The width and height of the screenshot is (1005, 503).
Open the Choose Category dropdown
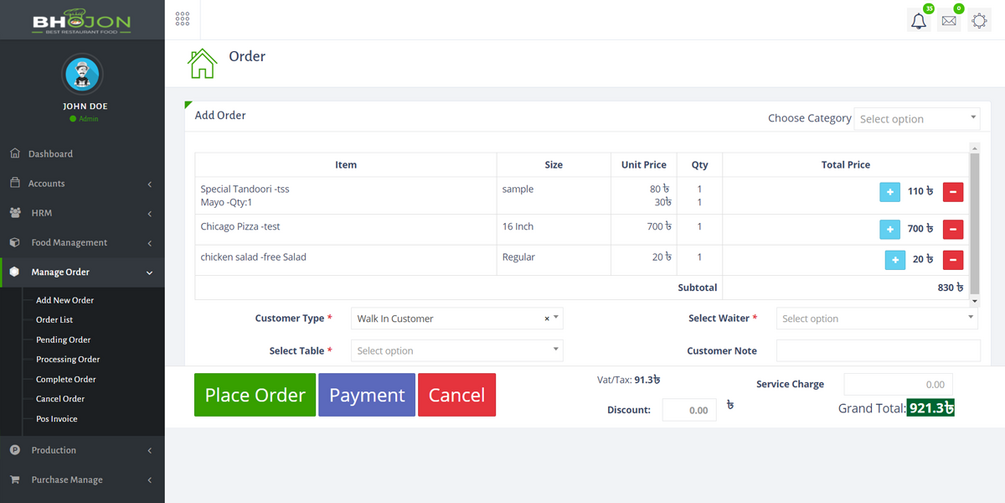click(x=917, y=119)
